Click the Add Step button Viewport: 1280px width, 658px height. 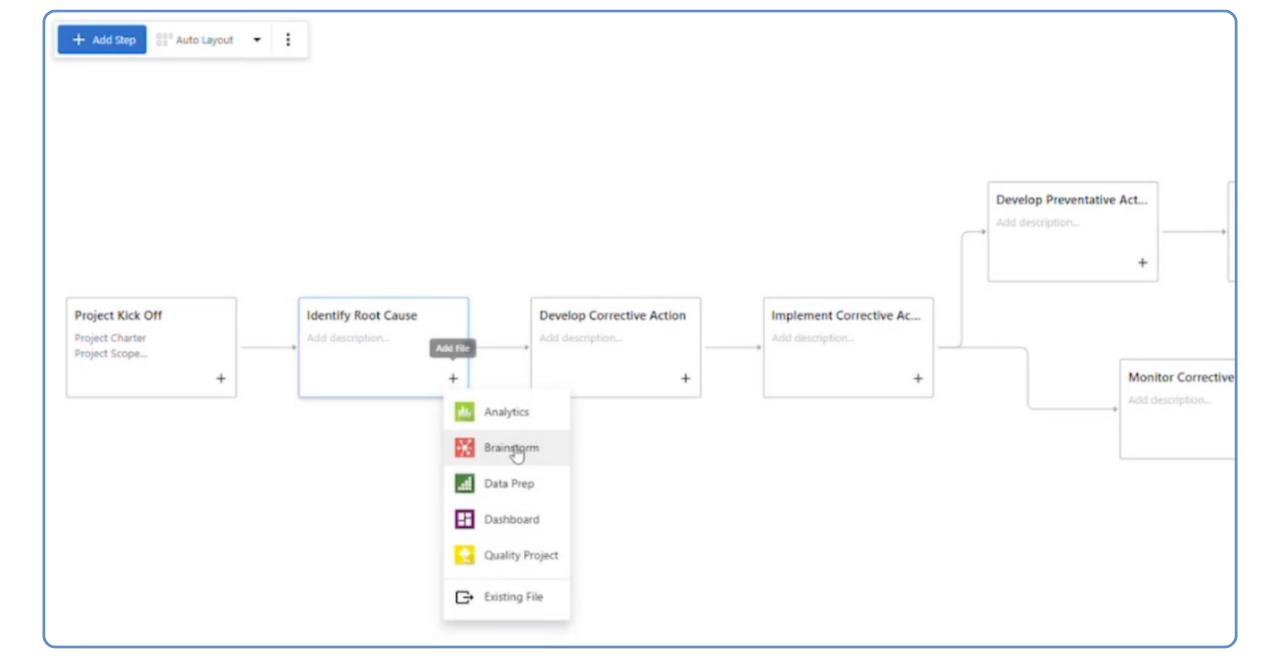click(103, 40)
